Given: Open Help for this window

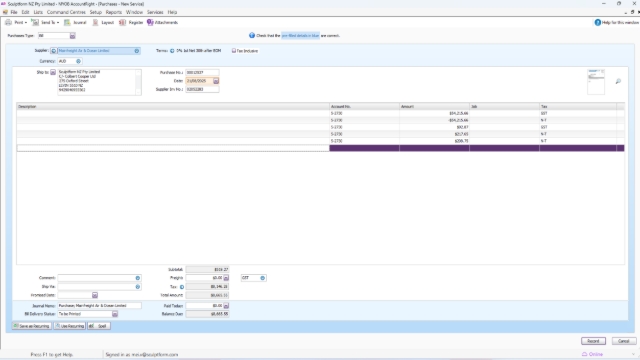Looking at the screenshot, I should coord(616,22).
